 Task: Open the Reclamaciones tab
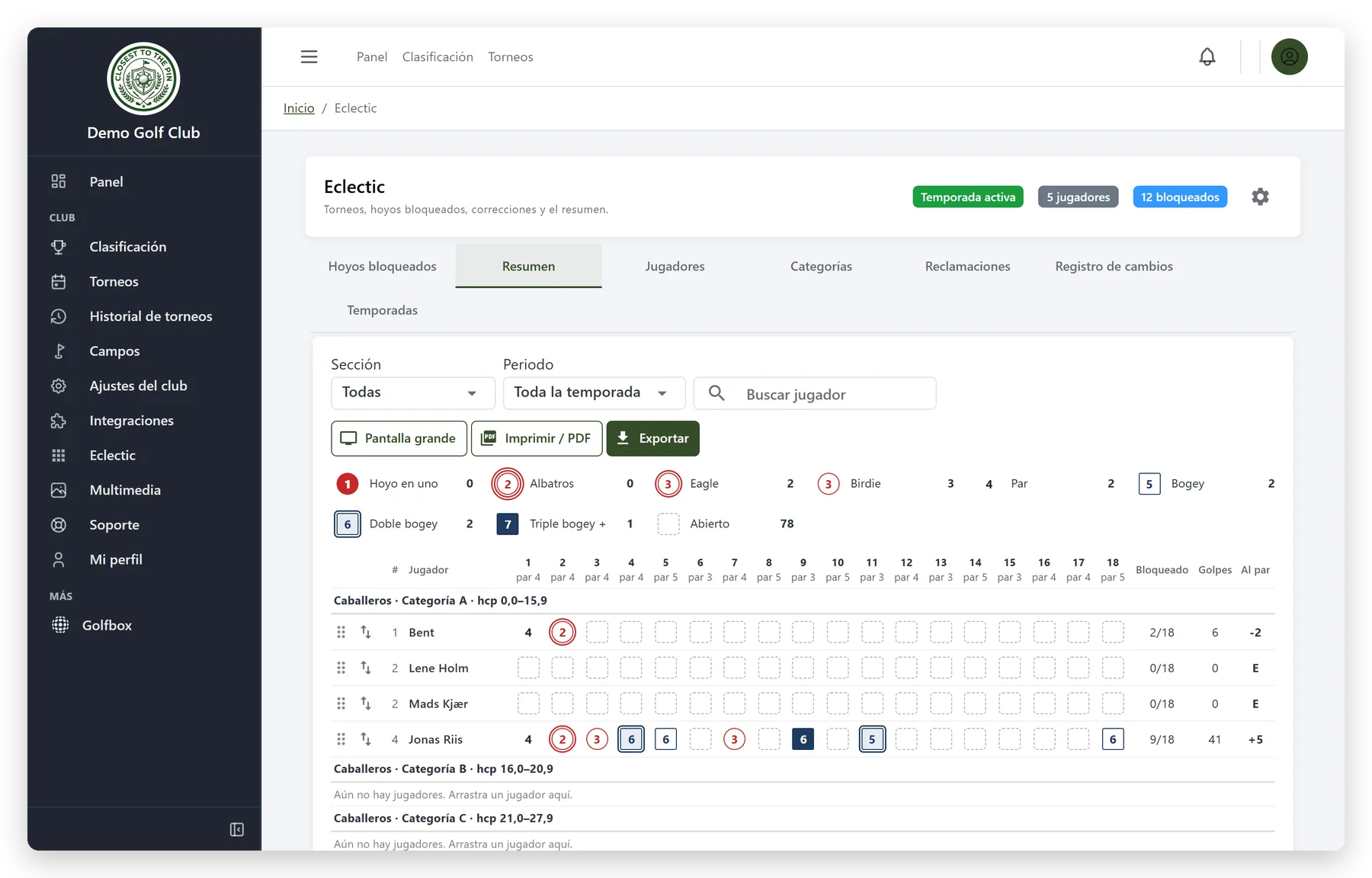[967, 266]
